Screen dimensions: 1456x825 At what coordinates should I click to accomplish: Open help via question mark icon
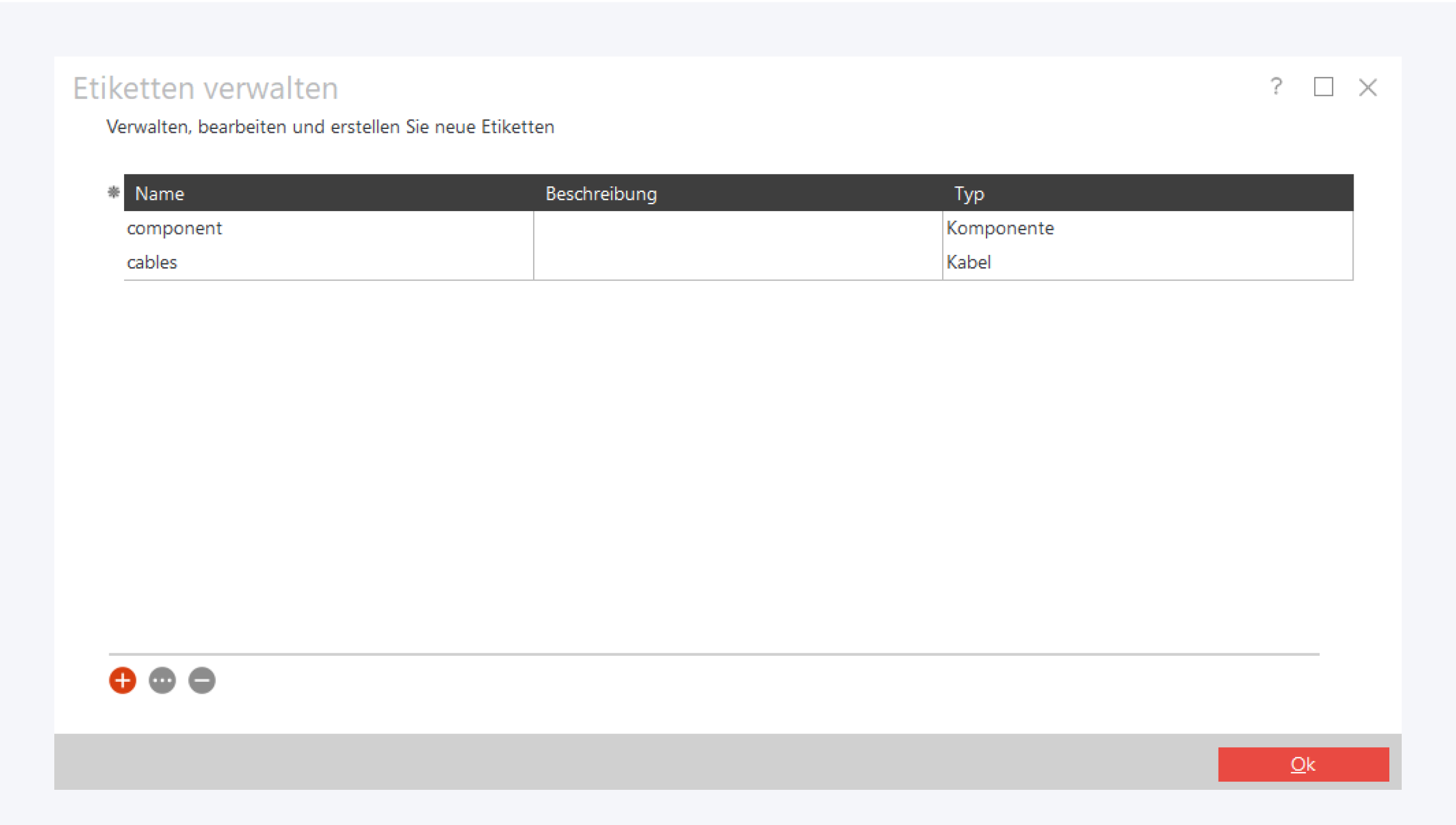[1276, 87]
